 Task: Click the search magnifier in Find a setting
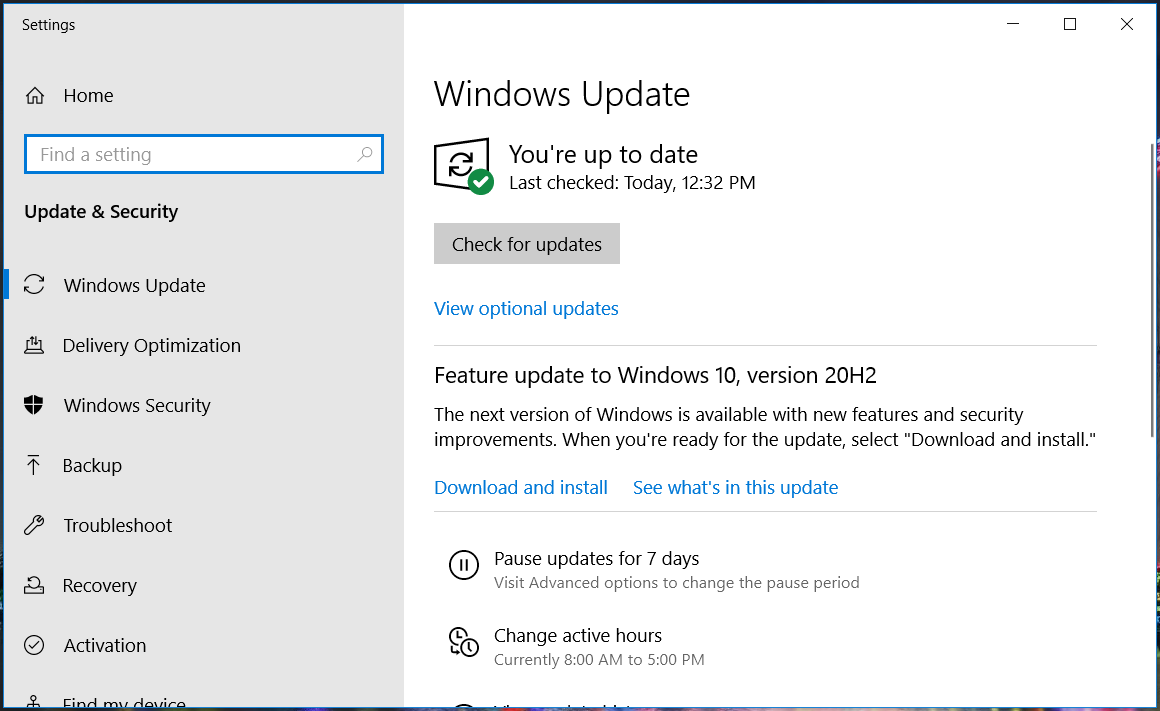(366, 154)
